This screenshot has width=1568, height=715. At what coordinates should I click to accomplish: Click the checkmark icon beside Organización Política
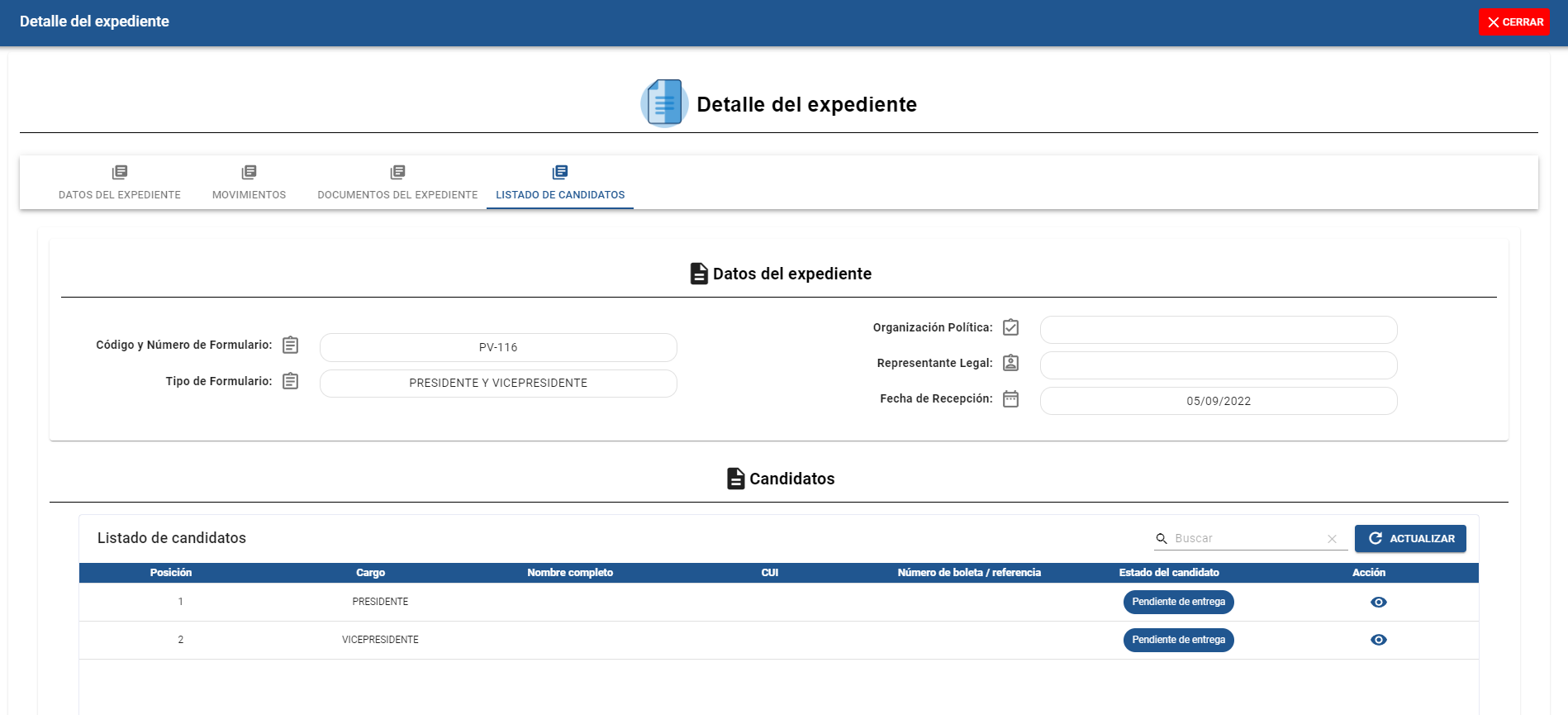(1010, 327)
